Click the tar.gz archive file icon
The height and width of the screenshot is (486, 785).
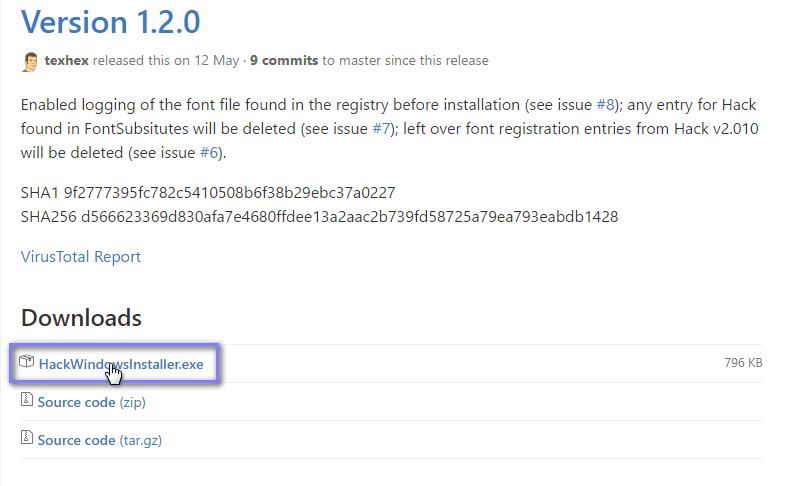pos(27,437)
